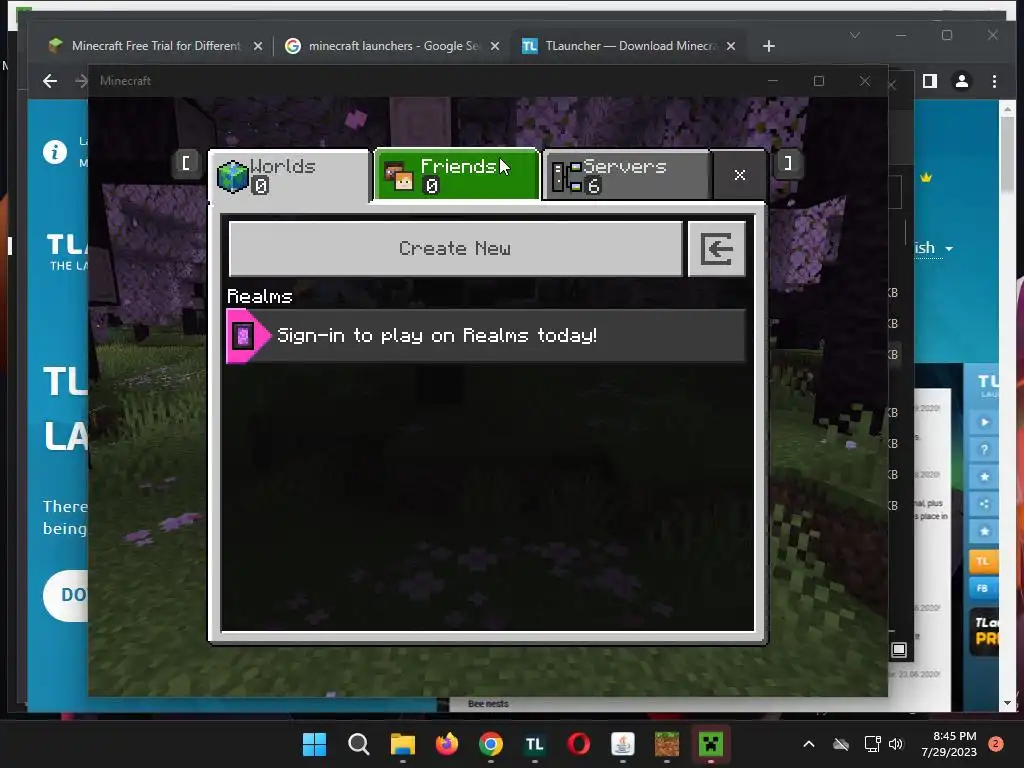The width and height of the screenshot is (1024, 768).
Task: Open the Windows Start menu
Action: pyautogui.click(x=314, y=744)
